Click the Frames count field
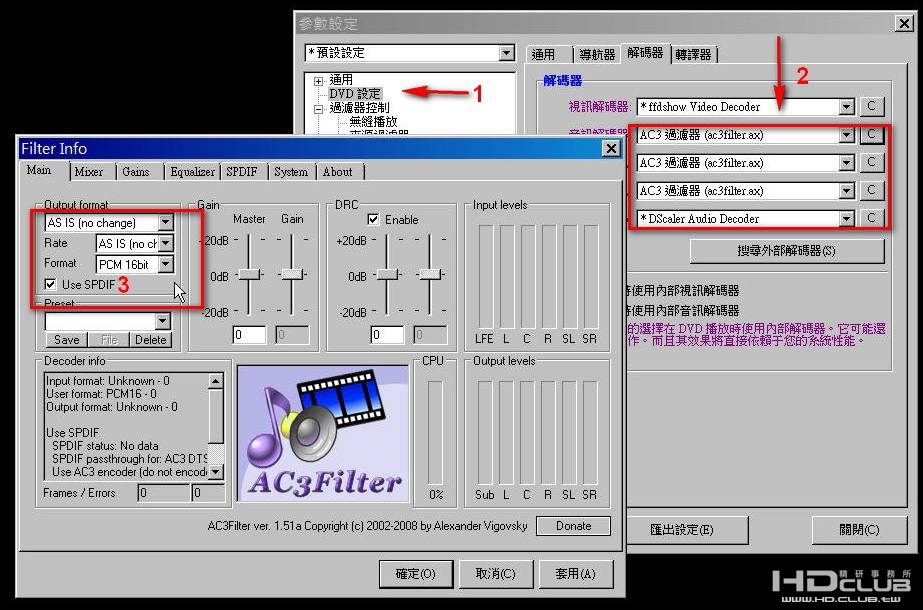Screen dimensions: 923x610 point(164,493)
